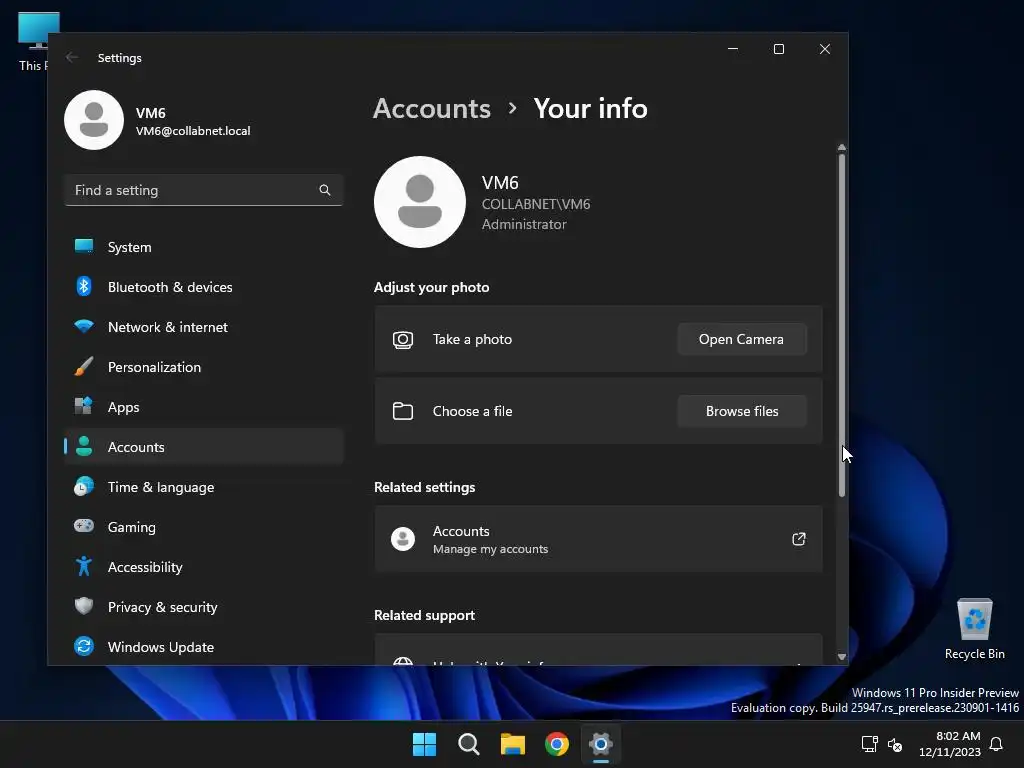Launch File Explorer from the taskbar
This screenshot has width=1024, height=768.
click(x=513, y=744)
